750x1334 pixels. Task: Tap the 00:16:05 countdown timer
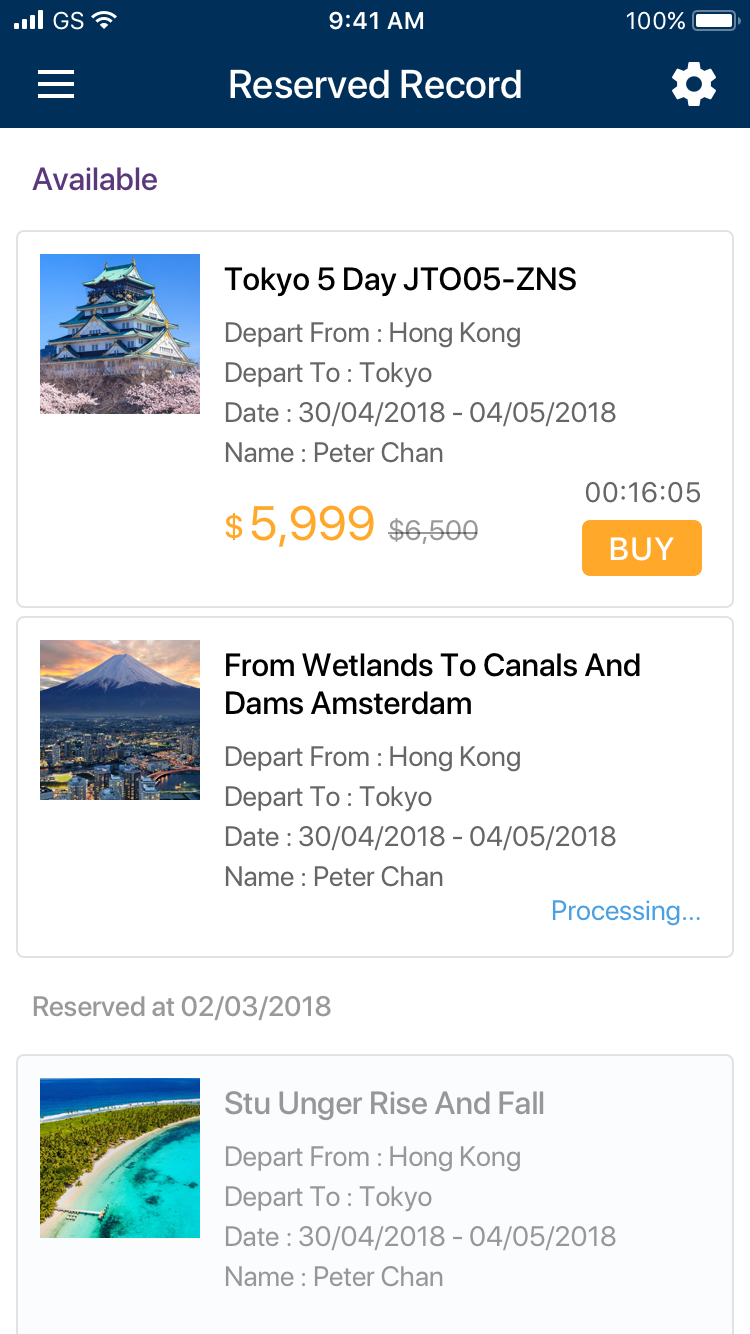coord(643,492)
